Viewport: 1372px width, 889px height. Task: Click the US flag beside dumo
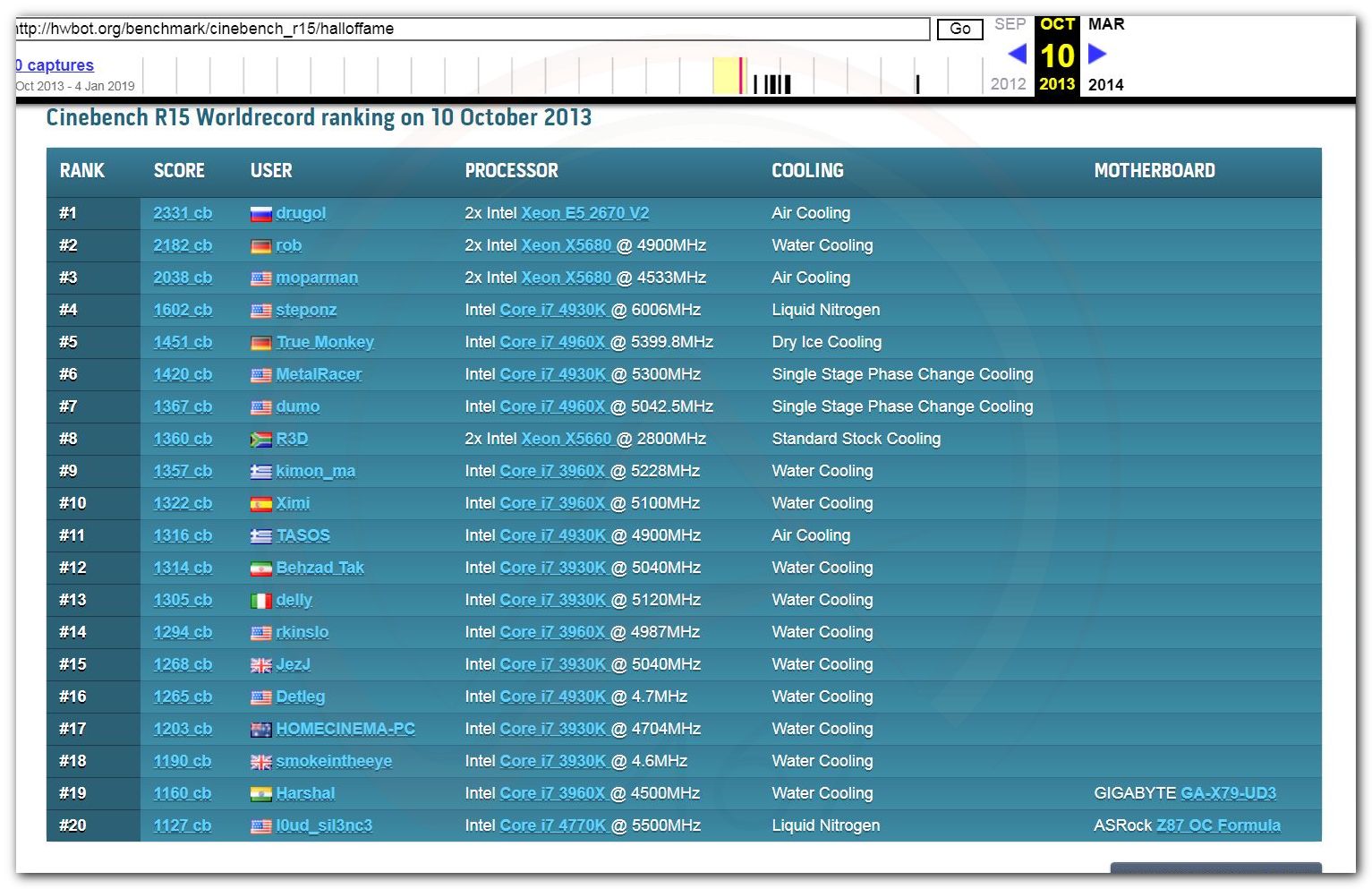coord(260,407)
